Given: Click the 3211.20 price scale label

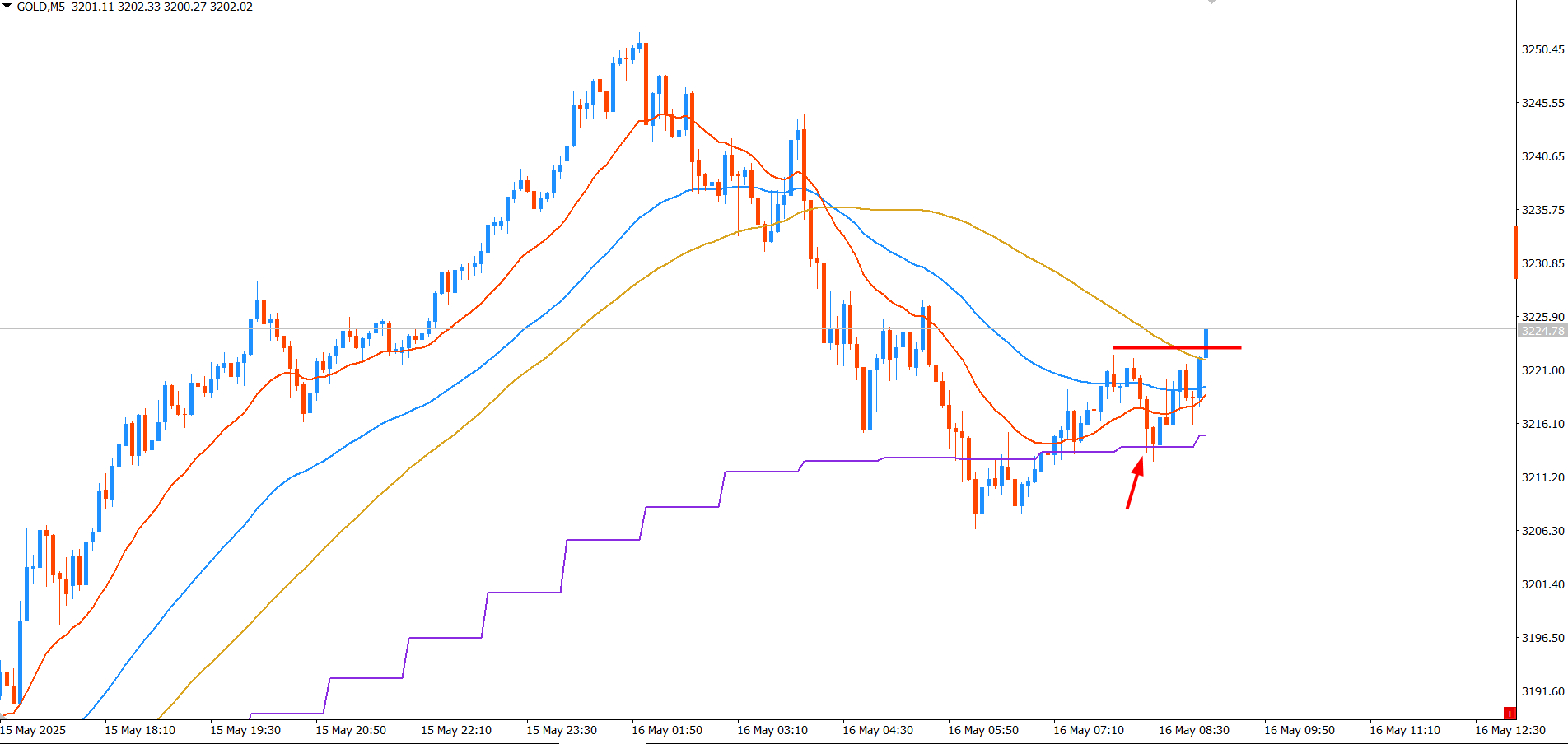Looking at the screenshot, I should pyautogui.click(x=1542, y=477).
